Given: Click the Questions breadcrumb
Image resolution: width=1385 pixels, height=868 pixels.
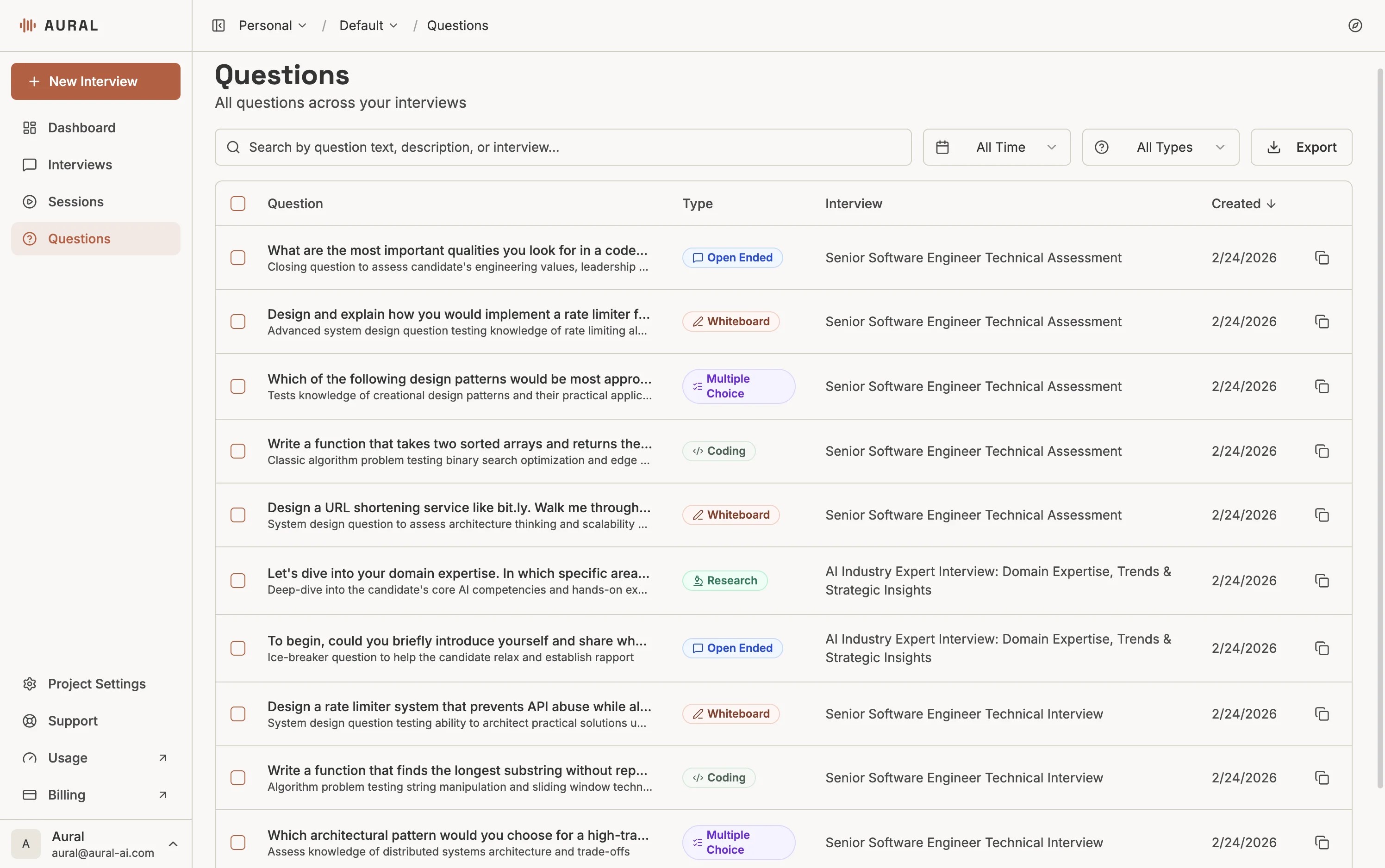Looking at the screenshot, I should point(457,25).
